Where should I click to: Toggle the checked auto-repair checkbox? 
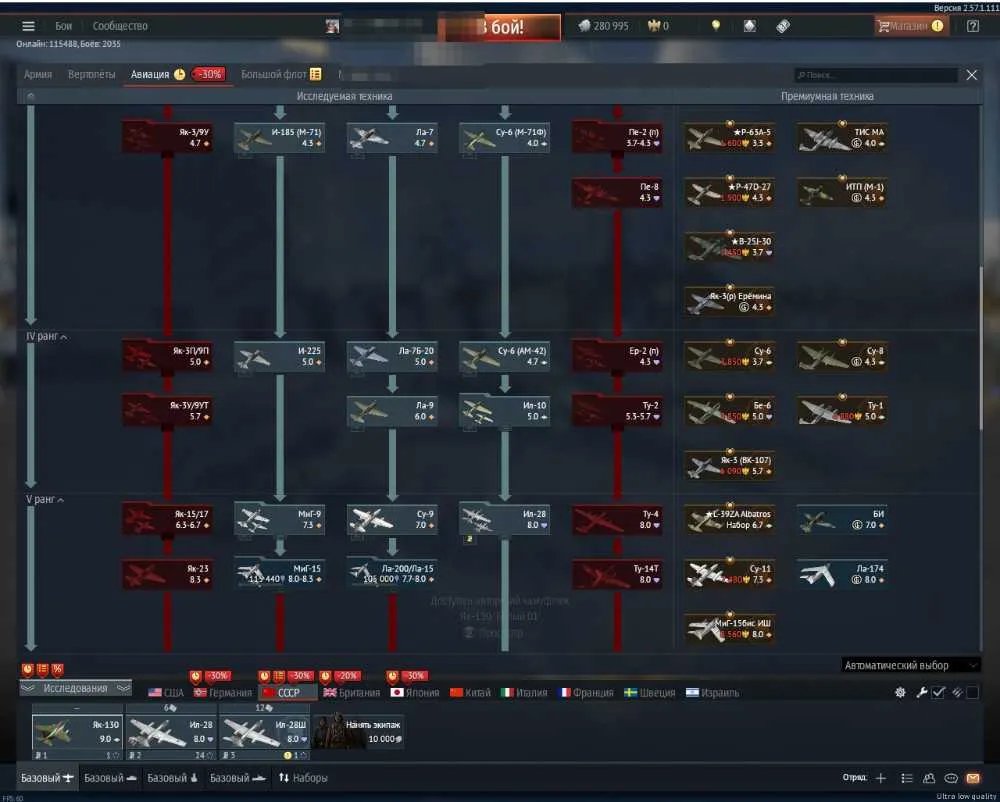click(x=938, y=692)
